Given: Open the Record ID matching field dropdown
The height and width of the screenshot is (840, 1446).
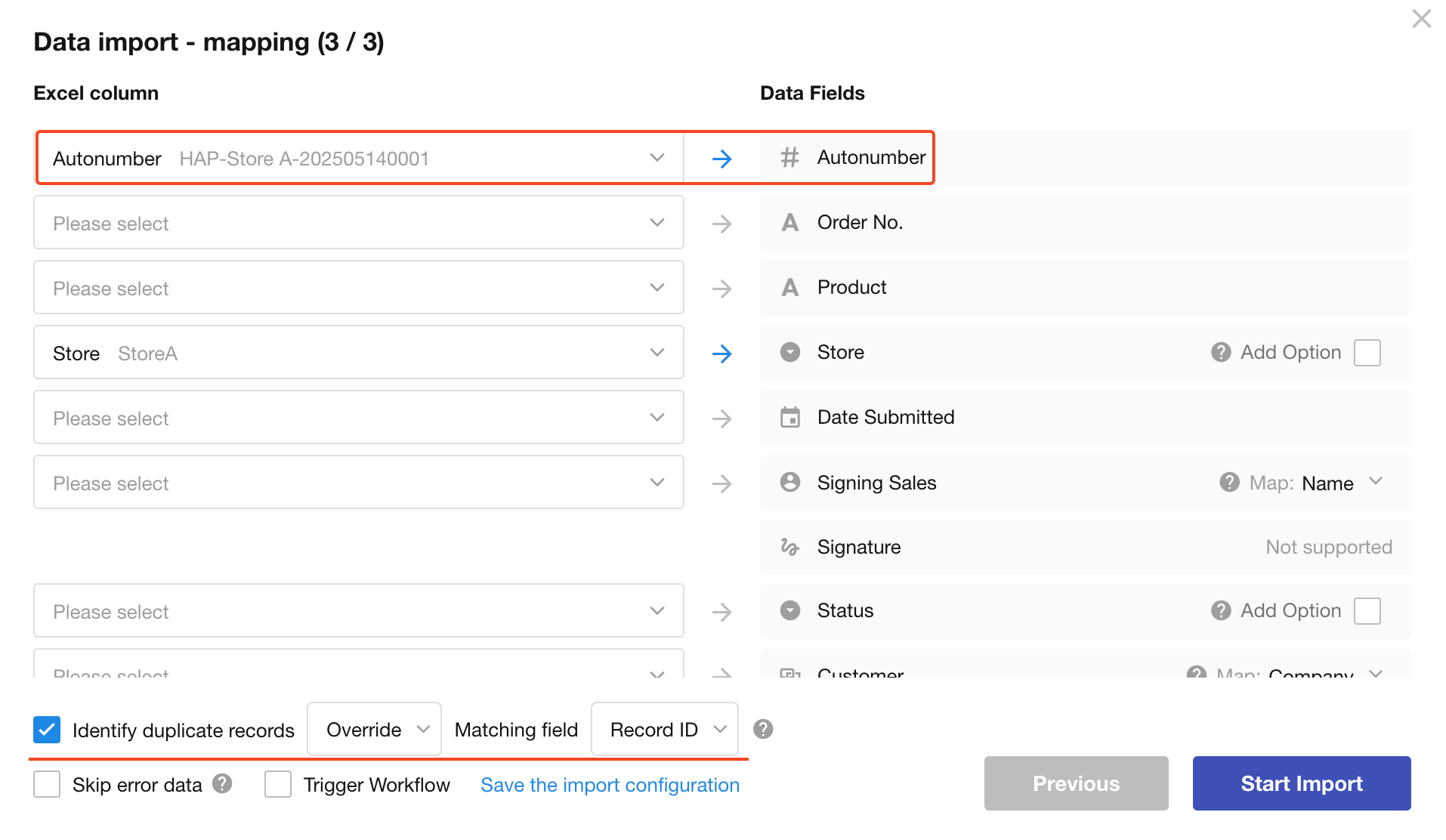Looking at the screenshot, I should 664,730.
